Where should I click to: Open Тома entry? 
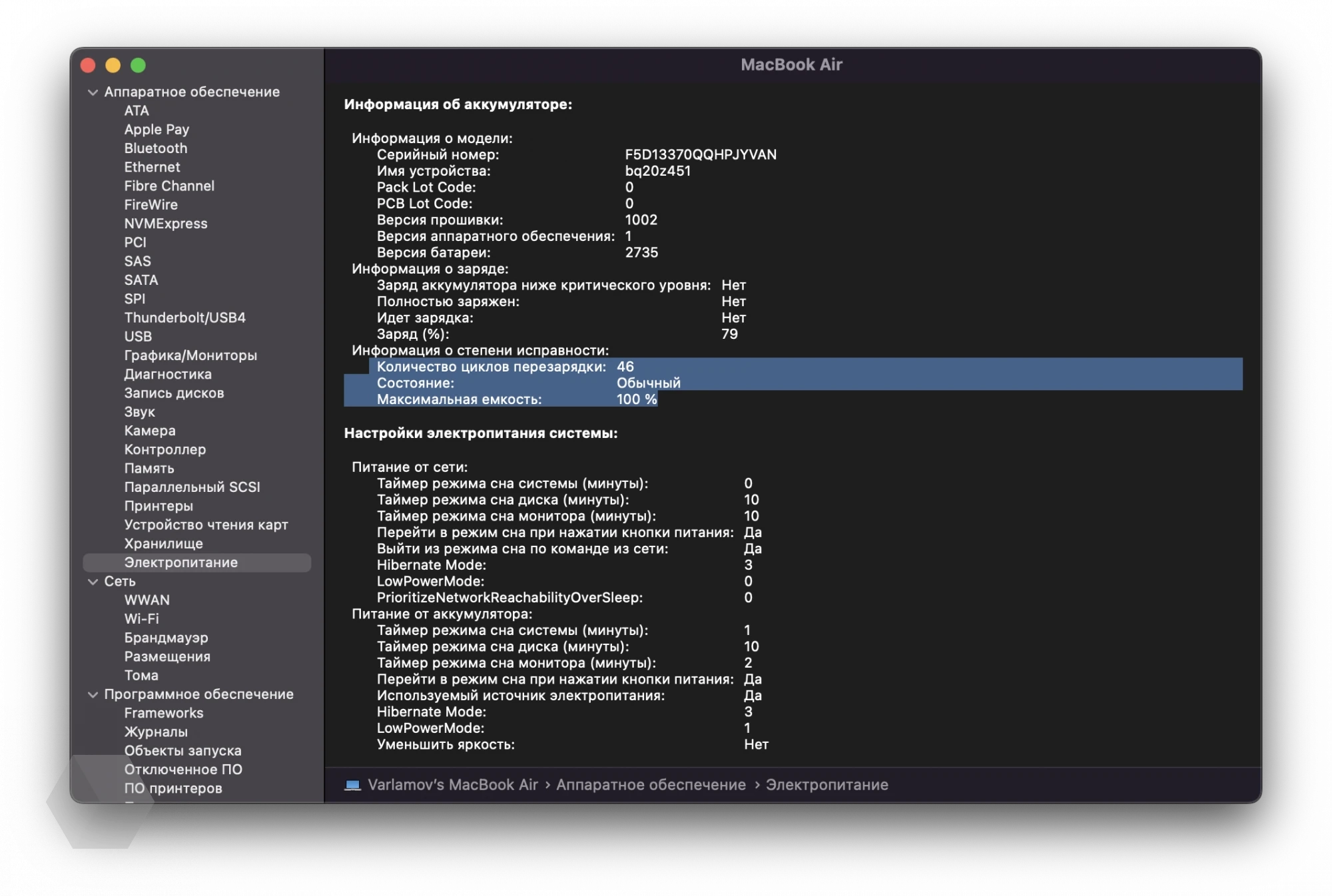(x=141, y=675)
